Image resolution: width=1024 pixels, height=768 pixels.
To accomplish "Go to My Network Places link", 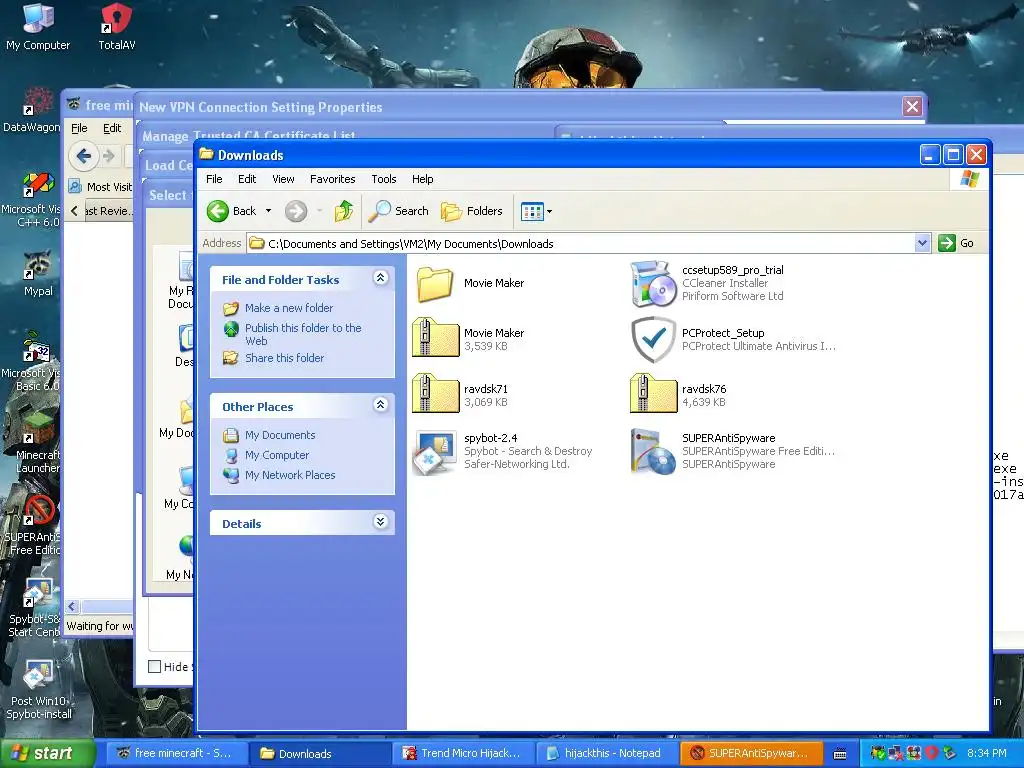I will coord(290,475).
